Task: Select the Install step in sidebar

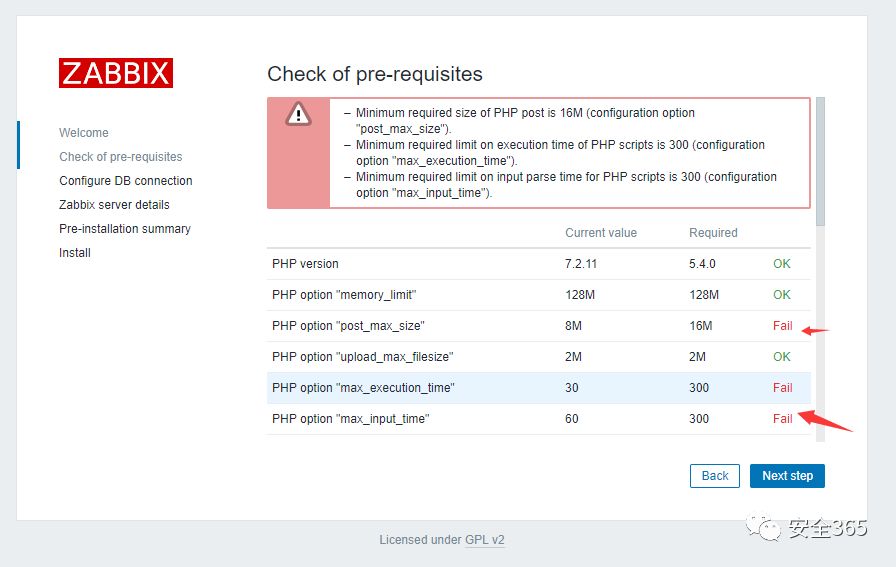Action: point(75,253)
